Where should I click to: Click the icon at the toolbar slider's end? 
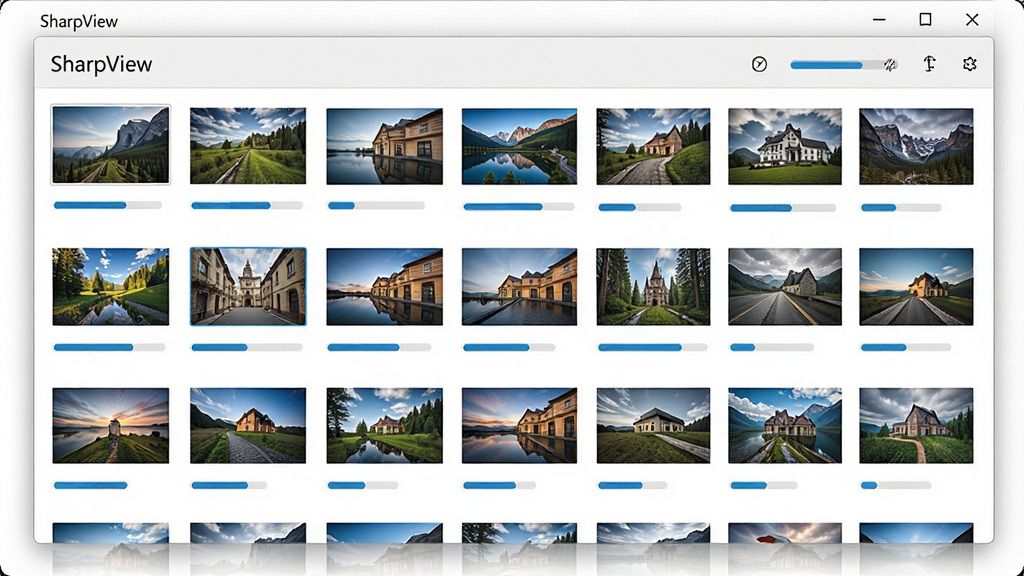(891, 64)
